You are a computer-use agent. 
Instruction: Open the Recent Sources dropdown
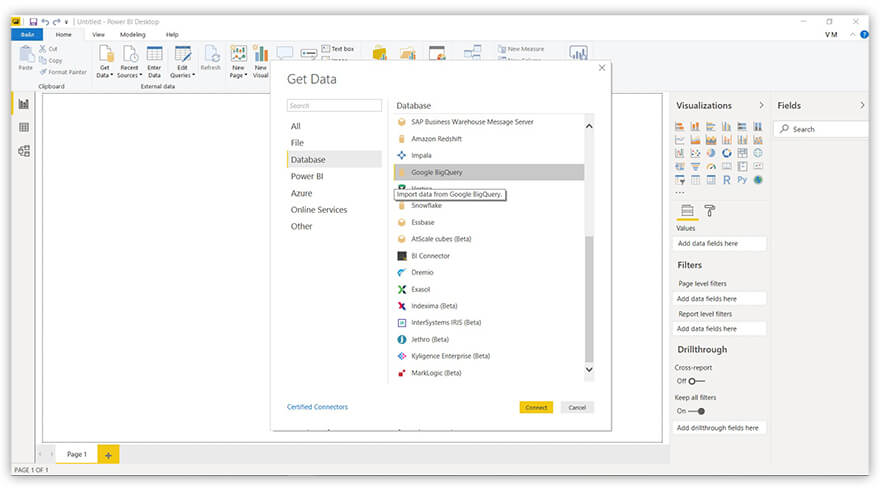click(129, 60)
